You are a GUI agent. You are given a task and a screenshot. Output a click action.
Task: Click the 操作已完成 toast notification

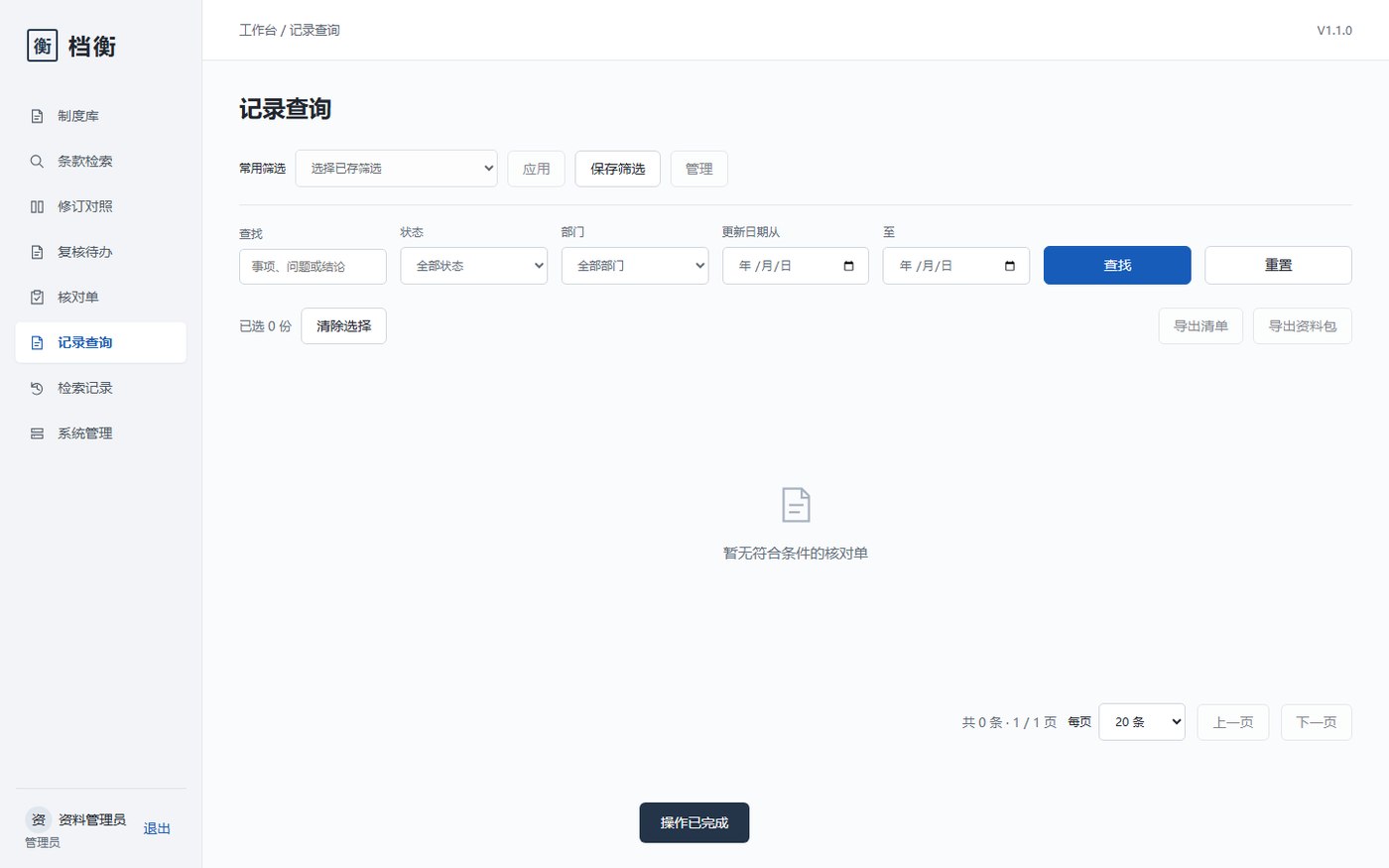coord(694,822)
